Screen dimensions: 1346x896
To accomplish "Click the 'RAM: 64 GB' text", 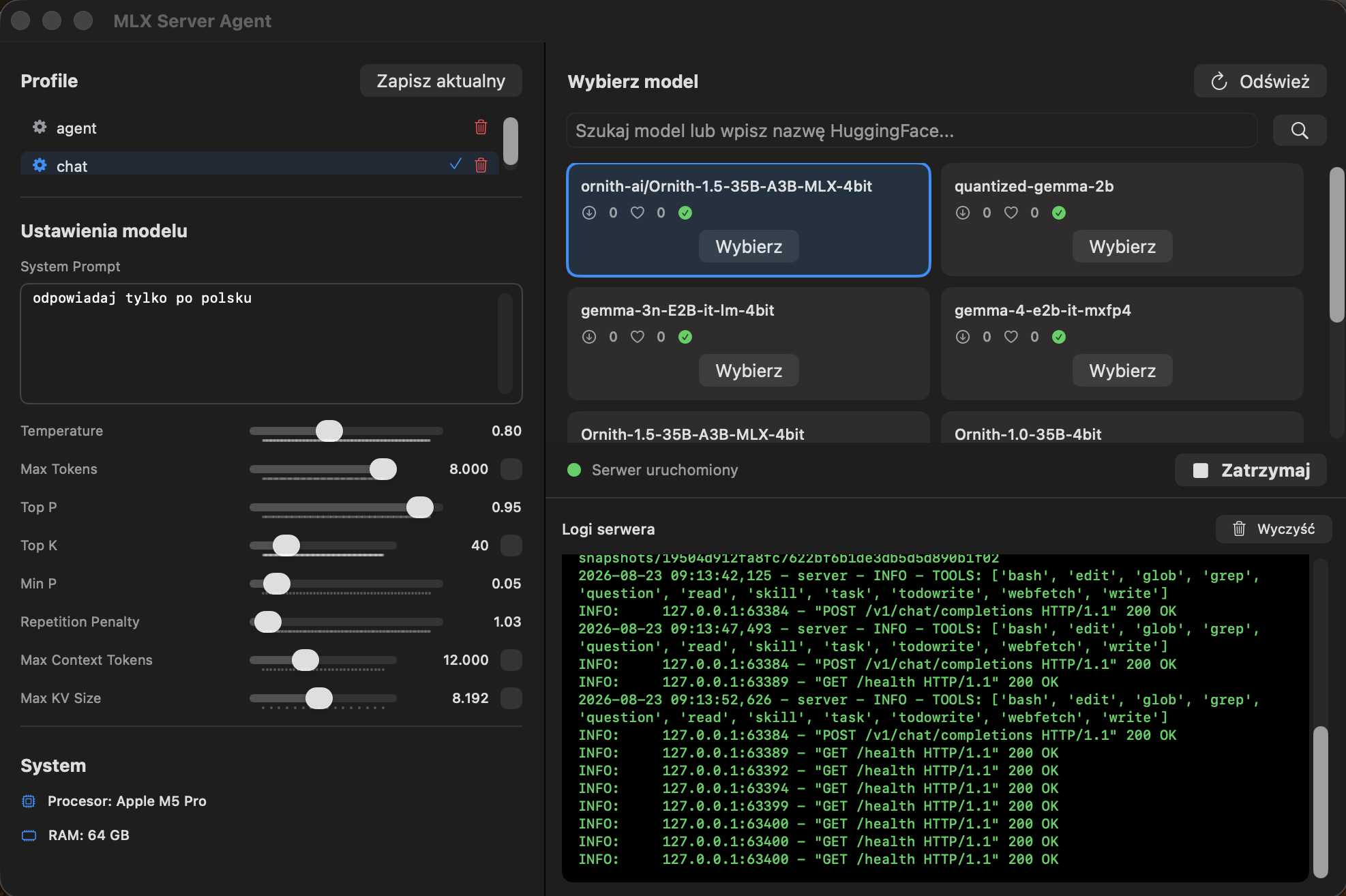I will [89, 835].
